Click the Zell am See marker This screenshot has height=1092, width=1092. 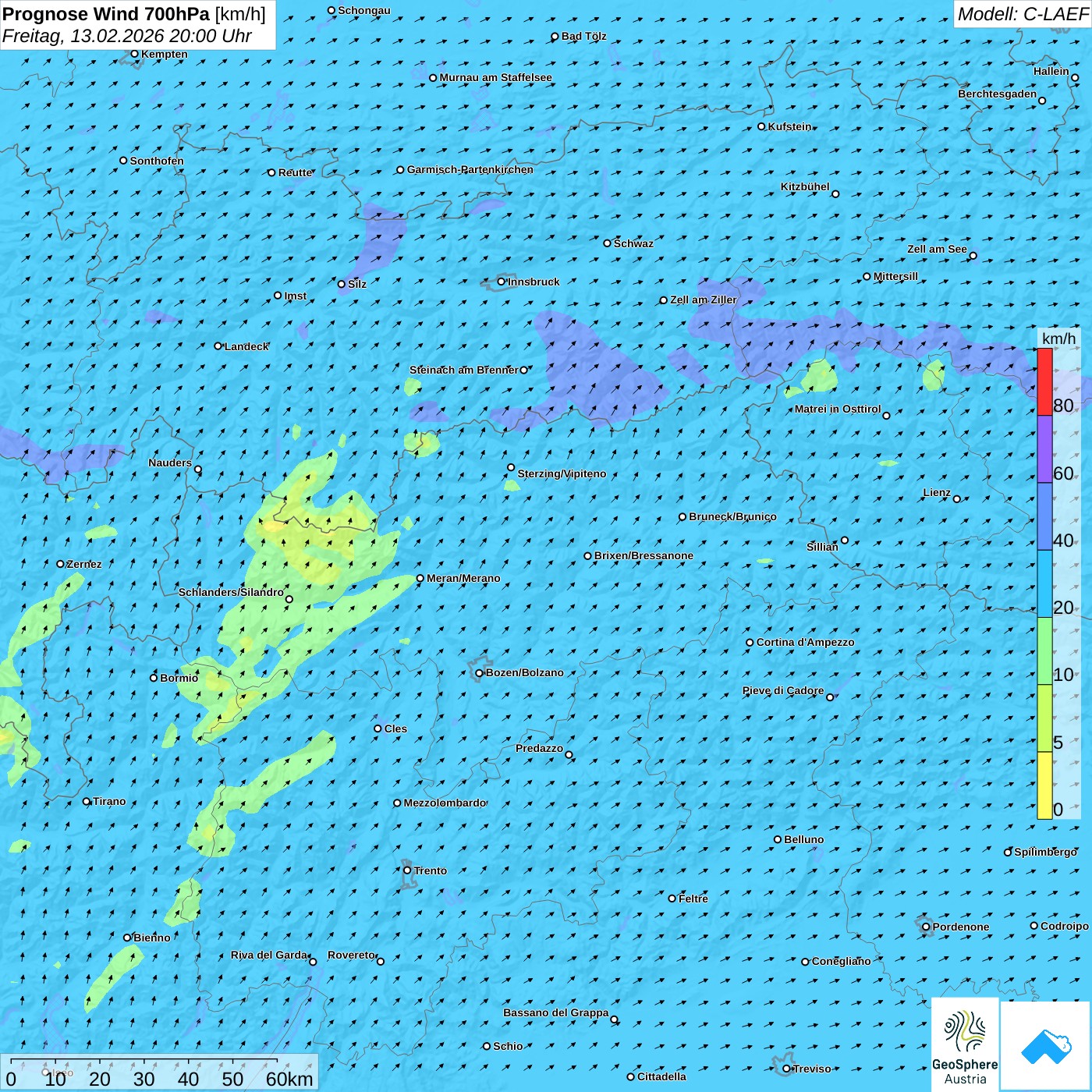973,256
